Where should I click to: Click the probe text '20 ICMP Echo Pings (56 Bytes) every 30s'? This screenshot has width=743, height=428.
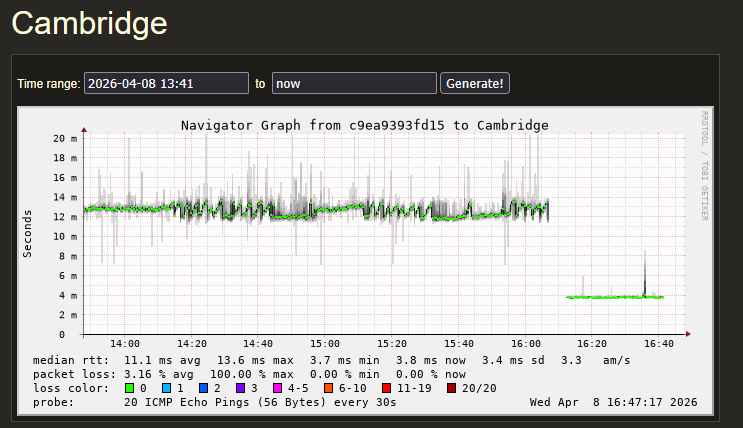260,402
